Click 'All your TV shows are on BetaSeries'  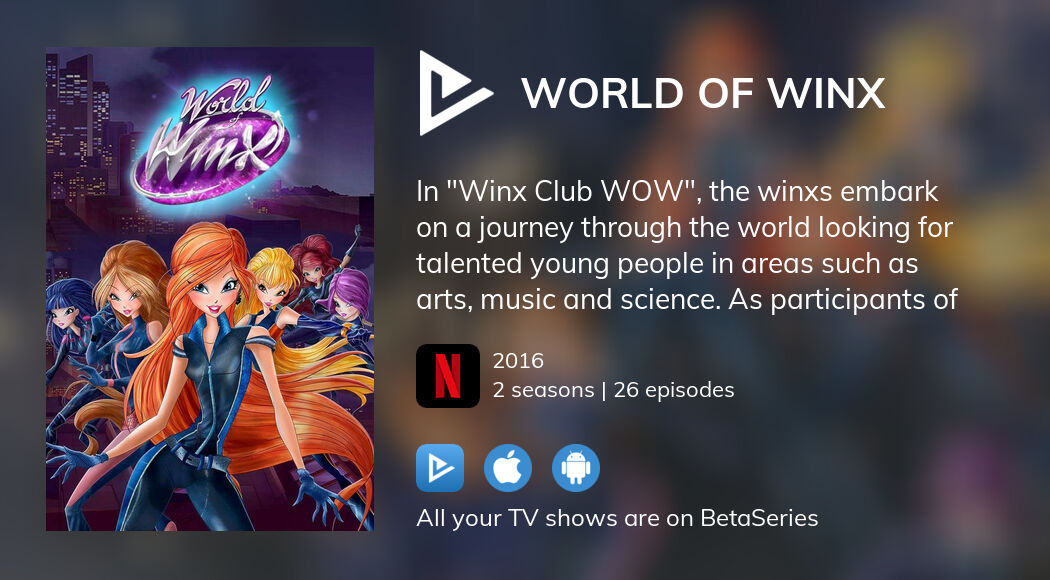point(617,518)
